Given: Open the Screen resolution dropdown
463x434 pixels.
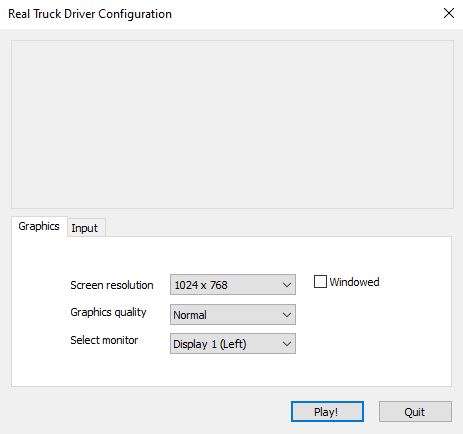Looking at the screenshot, I should pos(233,285).
